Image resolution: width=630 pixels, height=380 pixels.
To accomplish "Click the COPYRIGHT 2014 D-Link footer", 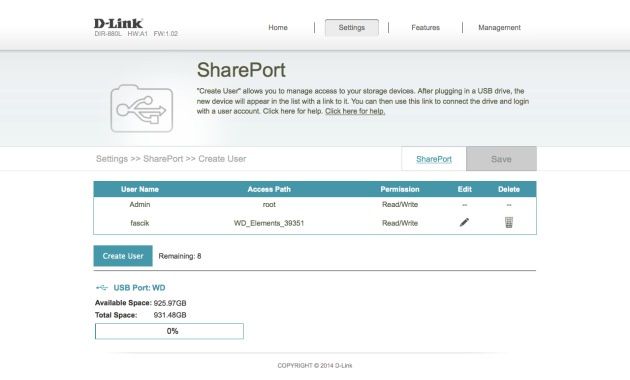I will 315,366.
